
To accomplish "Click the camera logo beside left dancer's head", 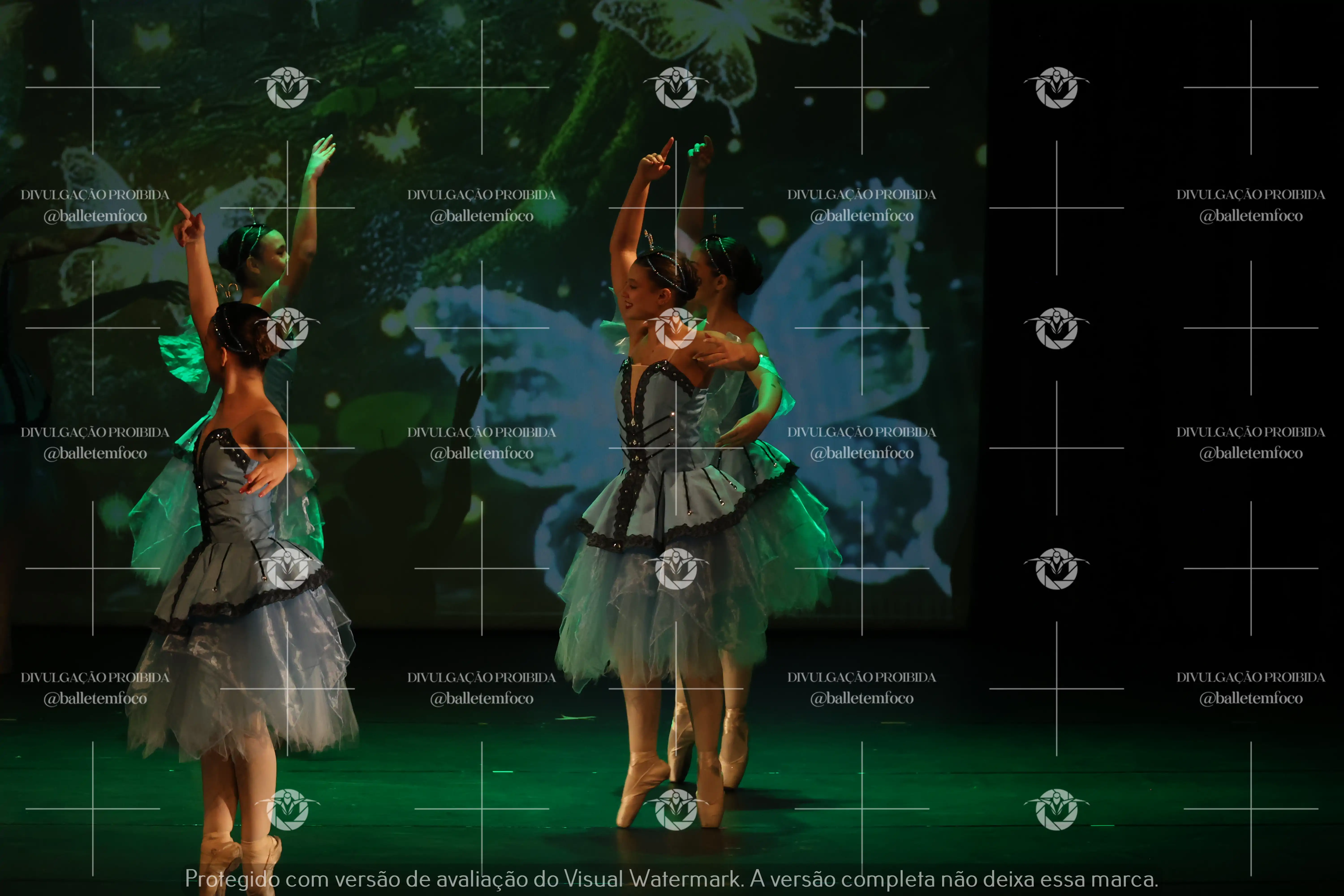I will tap(287, 328).
